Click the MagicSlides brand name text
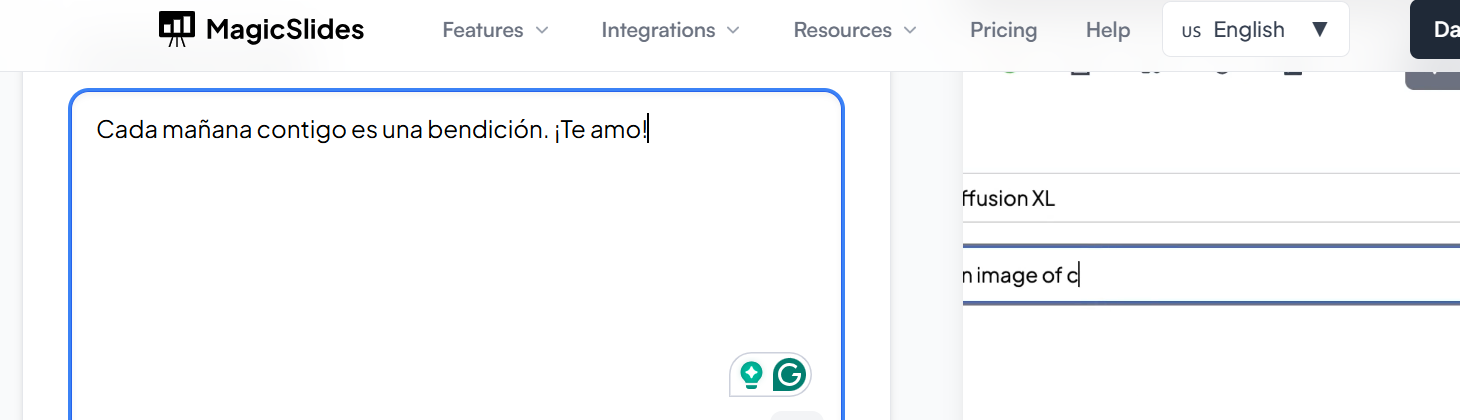This screenshot has height=420, width=1460. 285,30
